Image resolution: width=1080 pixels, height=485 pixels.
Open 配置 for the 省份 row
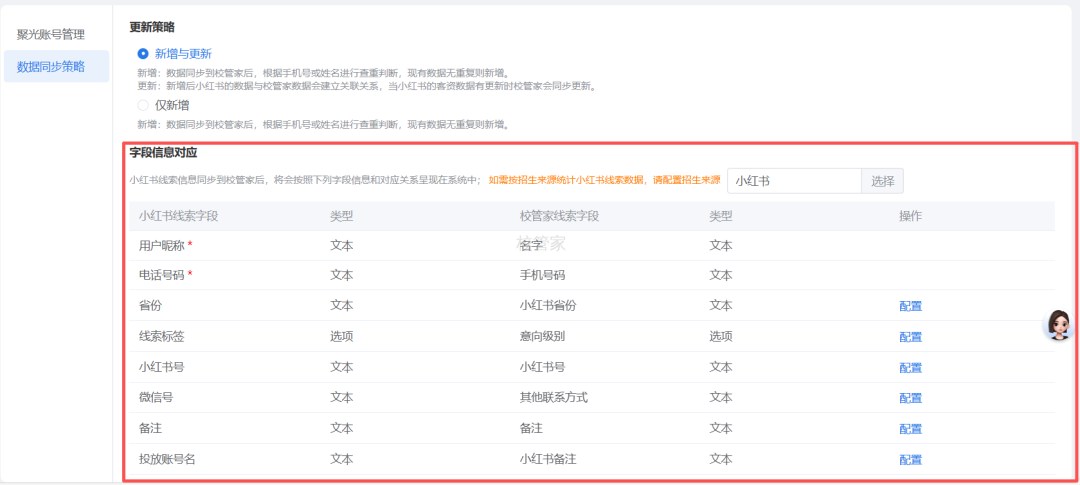click(x=910, y=306)
